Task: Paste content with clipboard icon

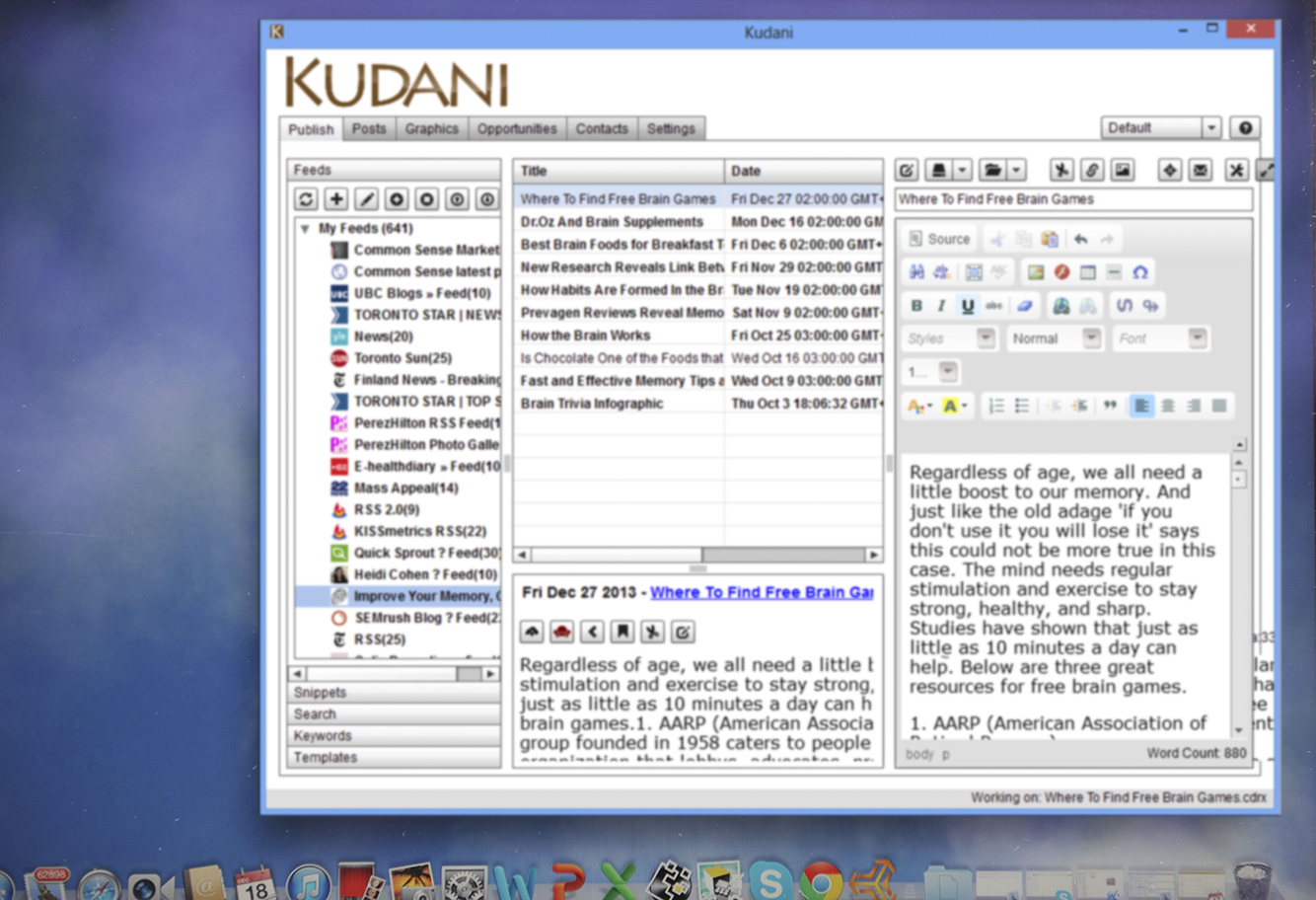Action: coord(1050,239)
